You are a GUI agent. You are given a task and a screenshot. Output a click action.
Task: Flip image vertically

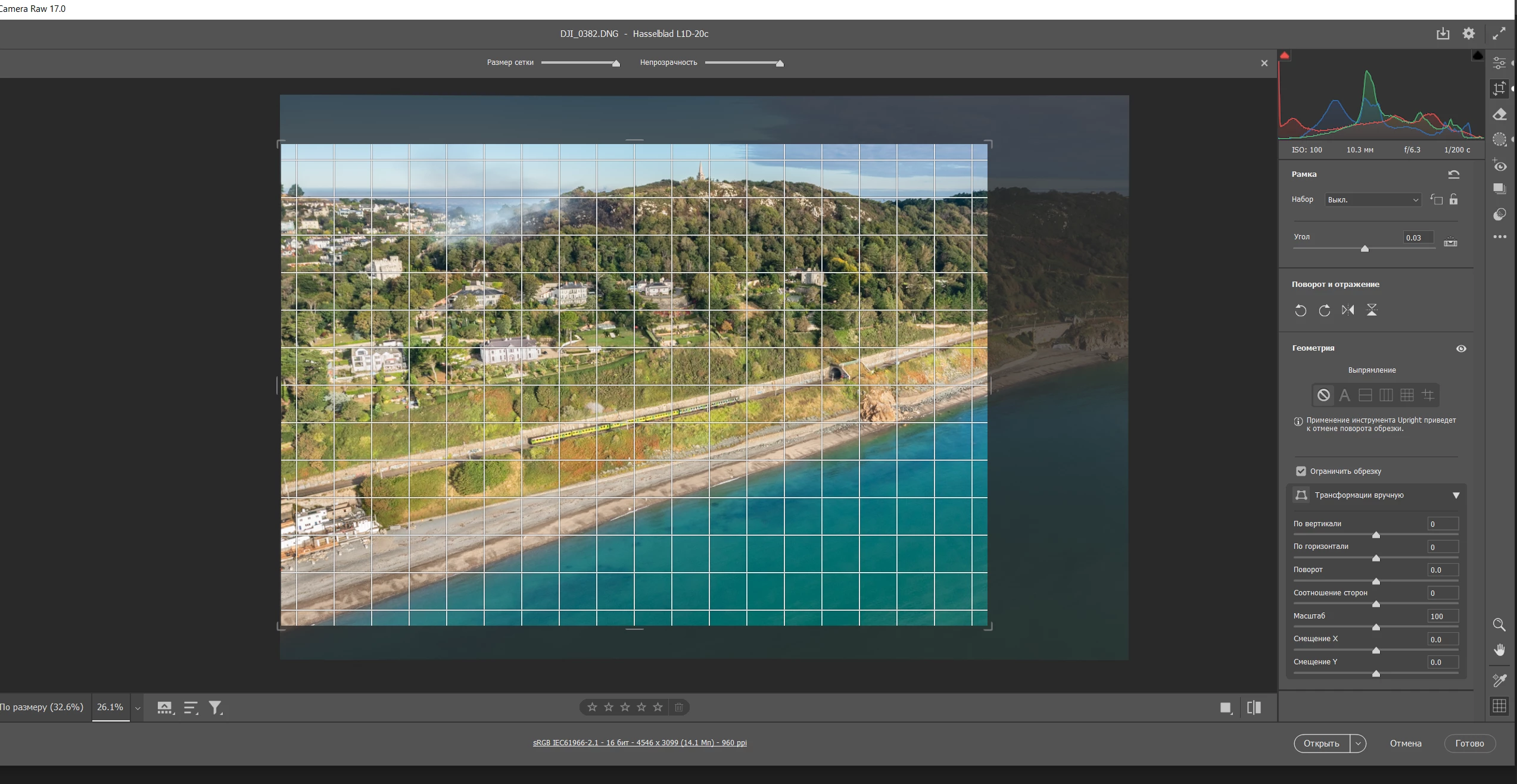[x=1372, y=310]
